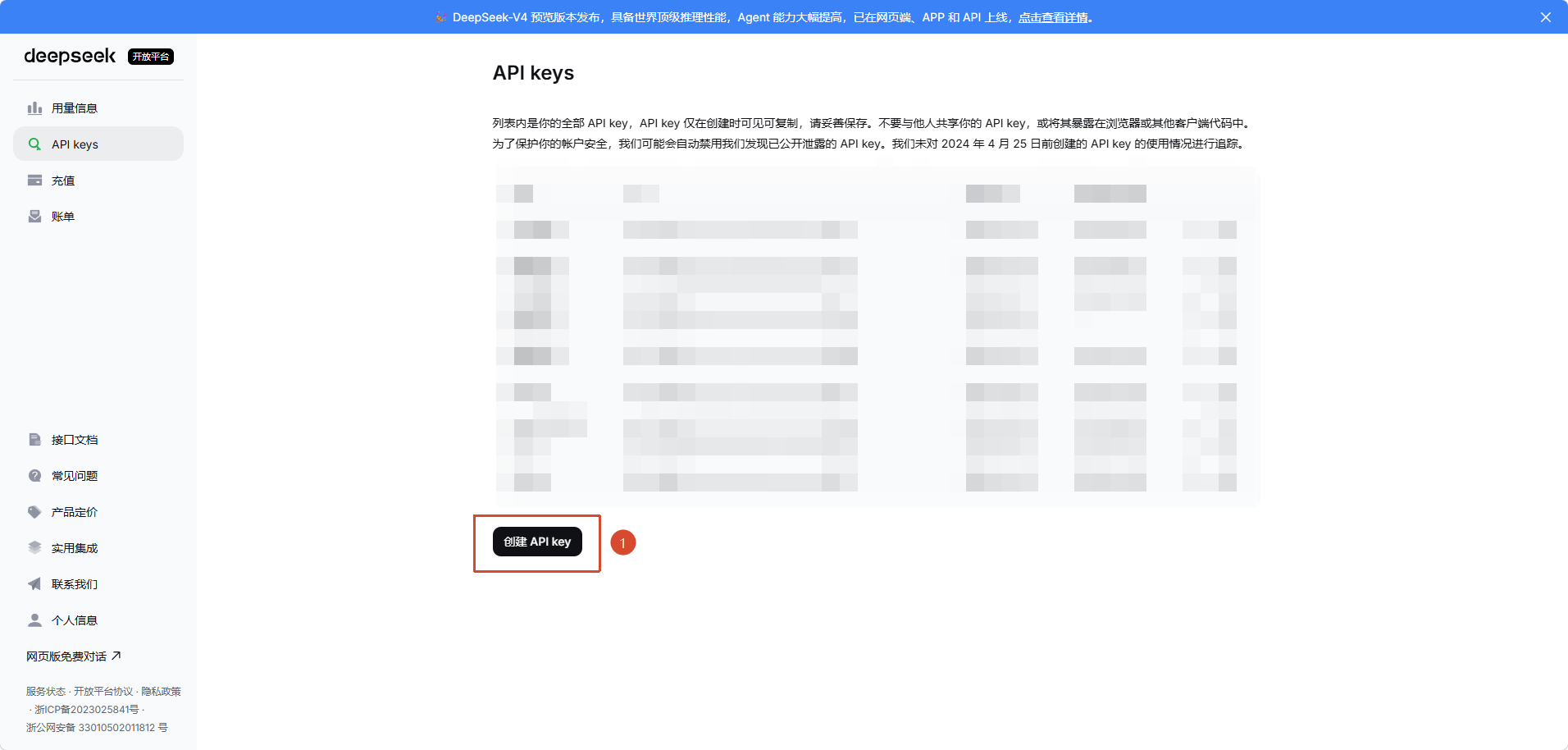Screen dimensions: 1568x750
Task: Open 用量信息 in the sidebar
Action: (98, 108)
